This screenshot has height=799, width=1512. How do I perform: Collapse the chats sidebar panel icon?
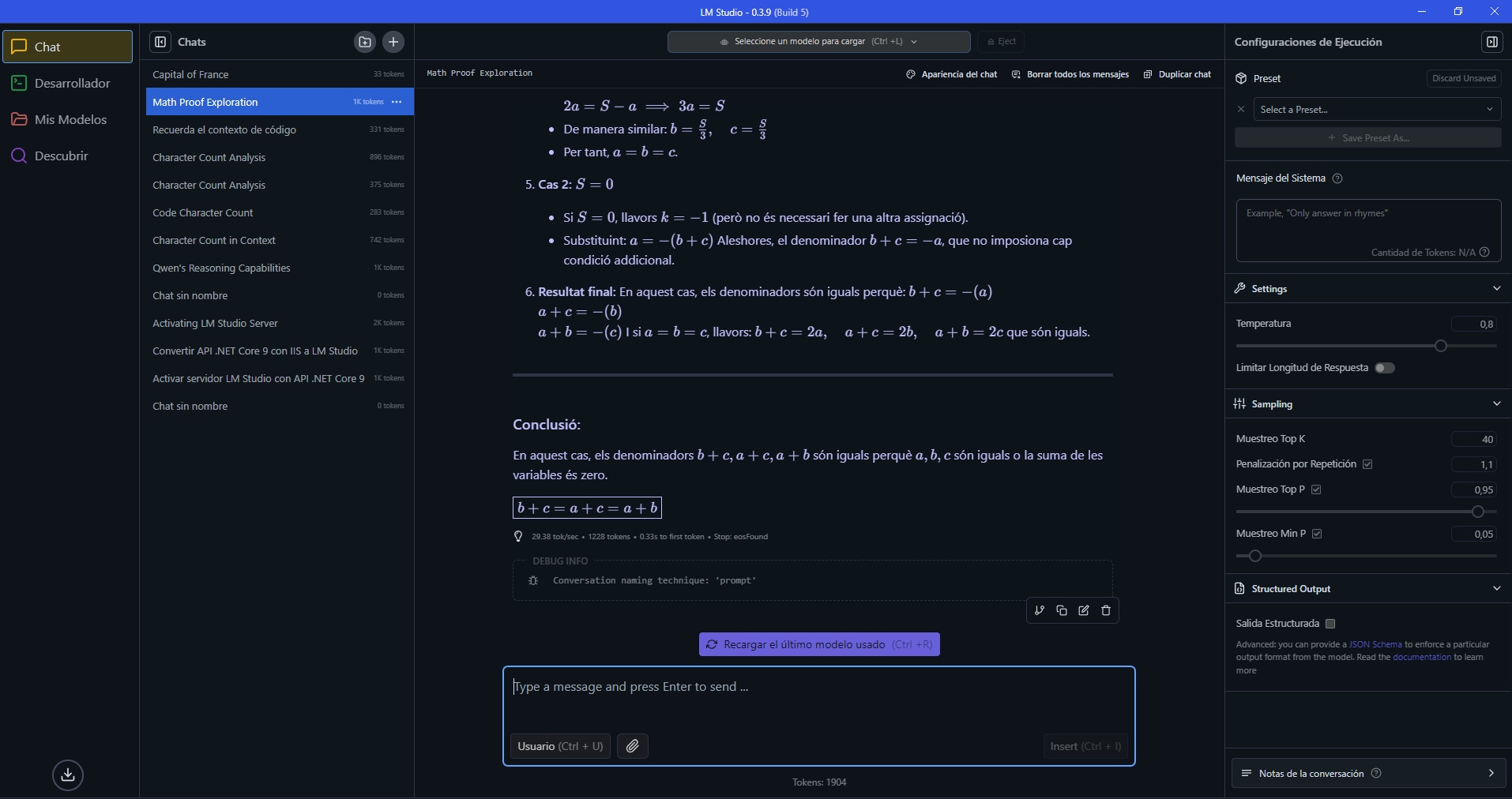[x=160, y=42]
